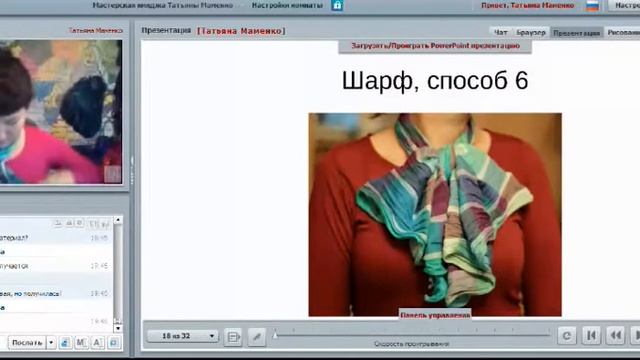The width and height of the screenshot is (640, 360).
Task: Click the M icon in chat toolbar
Action: 81,343
